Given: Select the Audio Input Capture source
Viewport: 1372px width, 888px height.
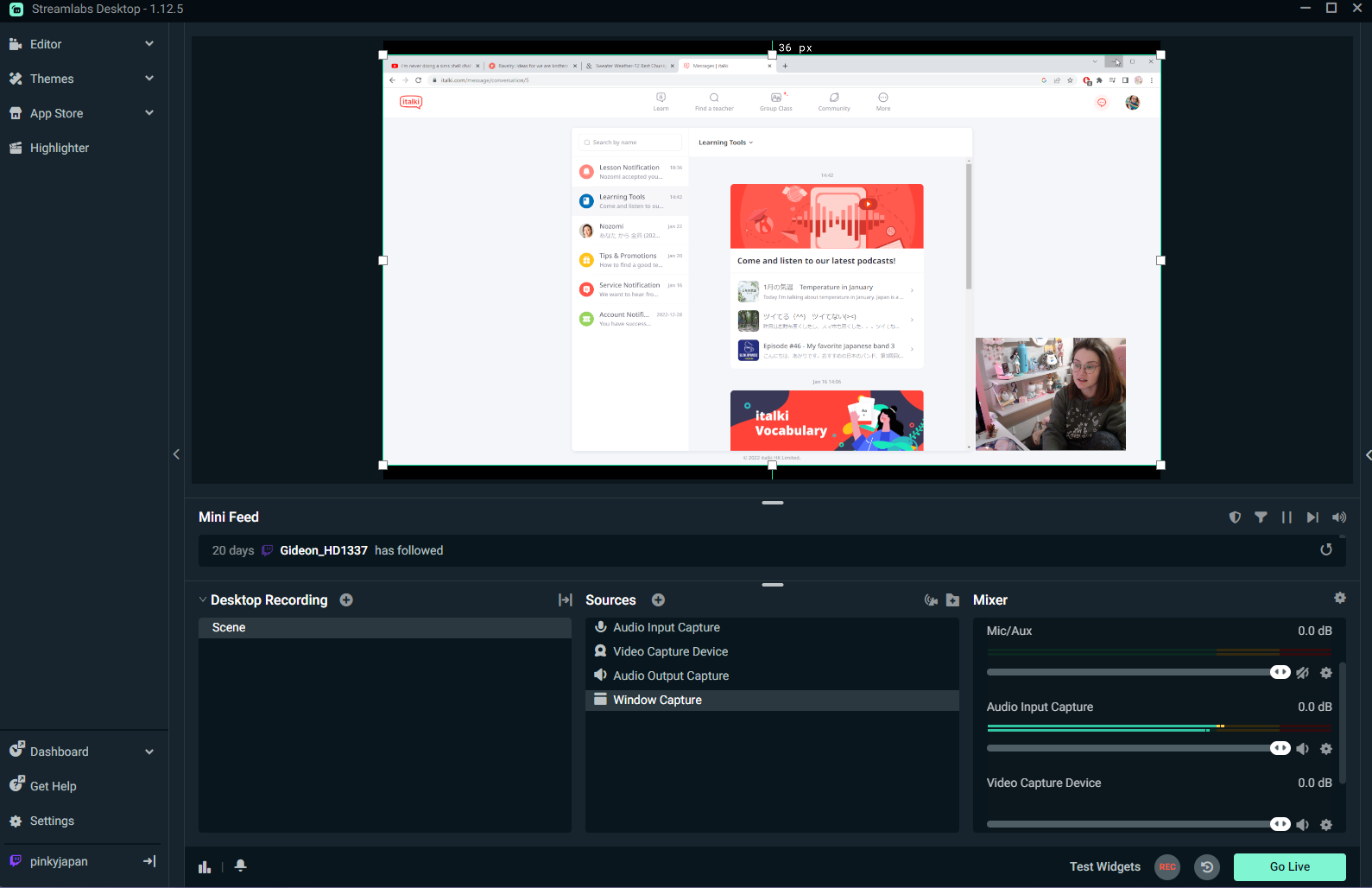Looking at the screenshot, I should pos(772,628).
